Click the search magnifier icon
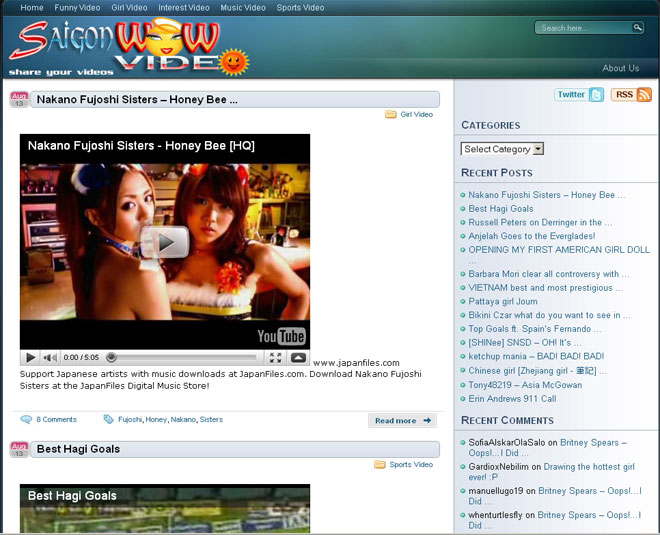 click(x=637, y=27)
